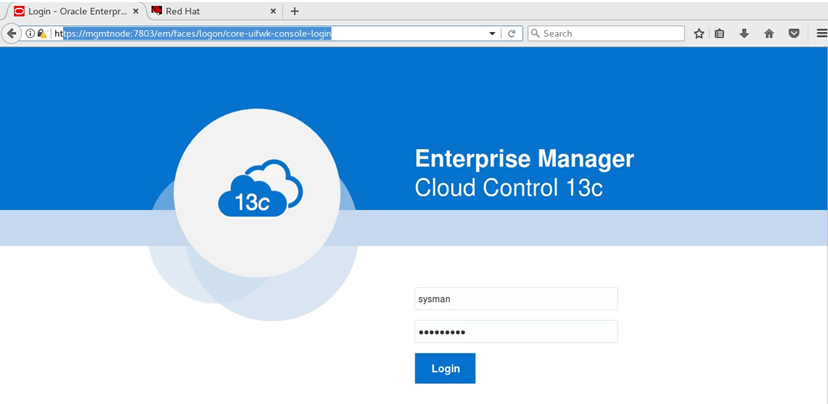Open the hamburger menu

(822, 33)
